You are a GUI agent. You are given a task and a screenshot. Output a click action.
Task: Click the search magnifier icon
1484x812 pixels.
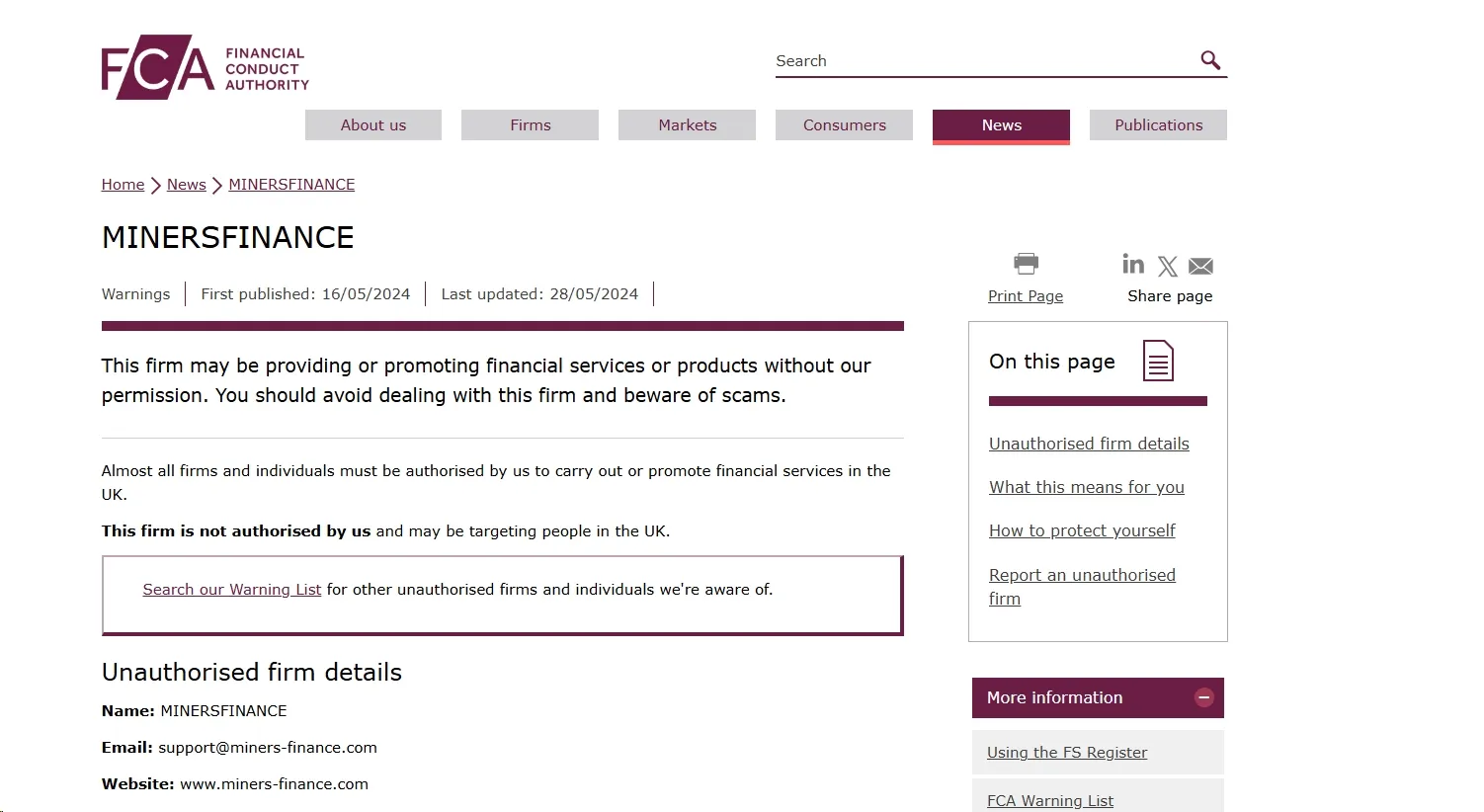click(1210, 60)
